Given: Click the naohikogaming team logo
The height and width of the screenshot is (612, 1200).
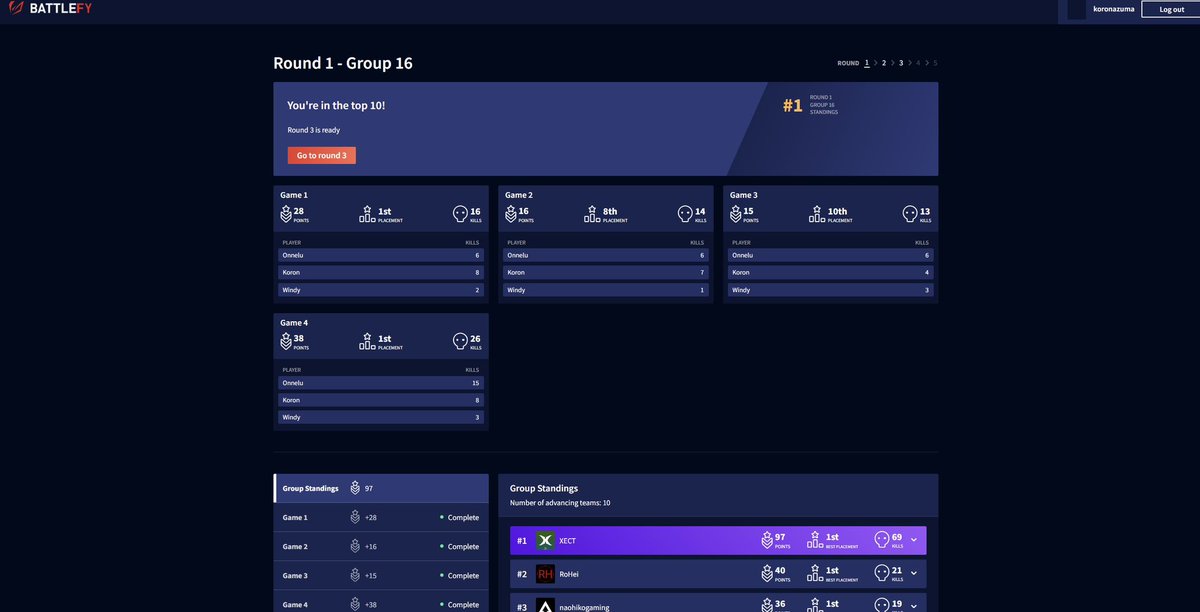Looking at the screenshot, I should [x=545, y=606].
